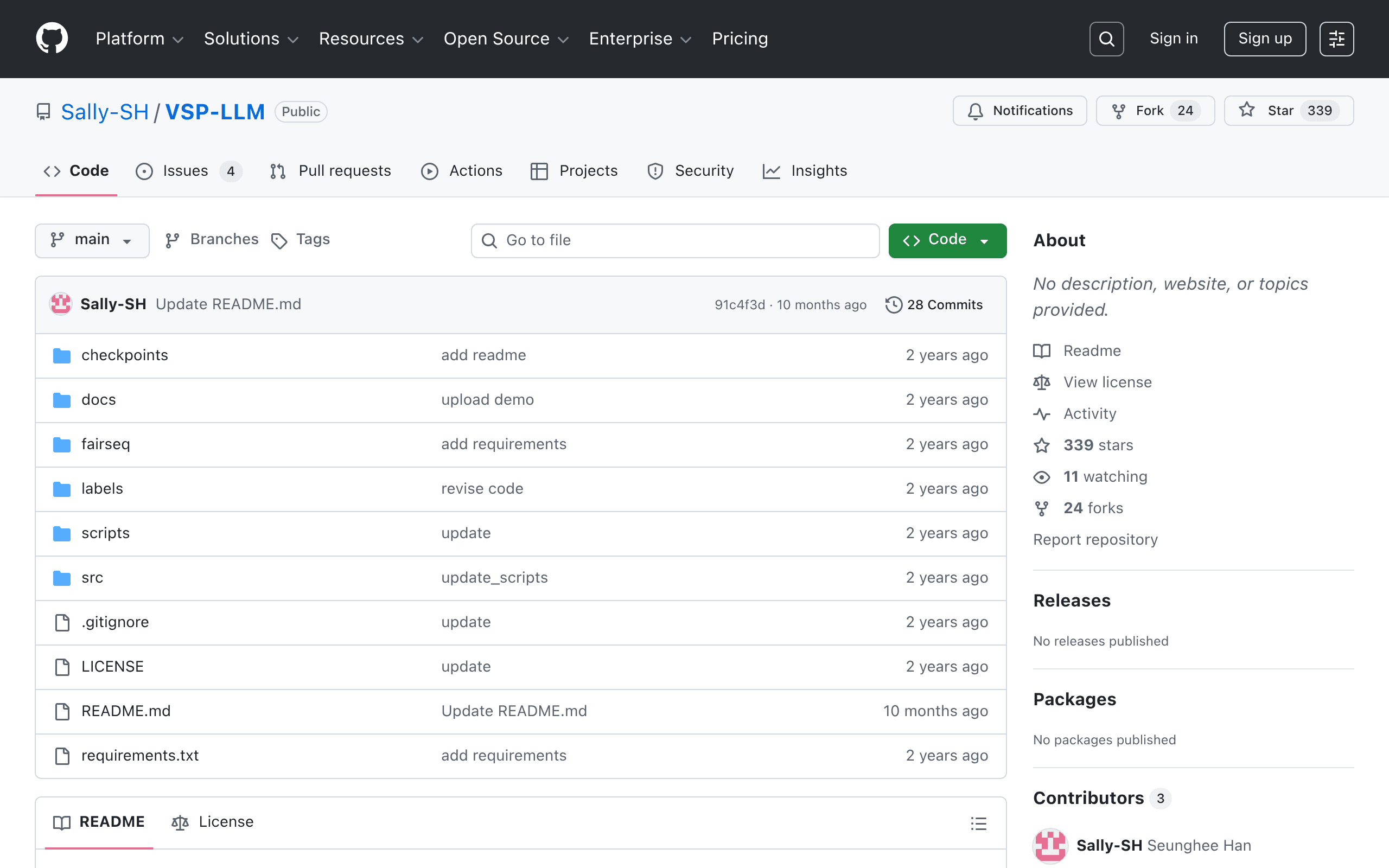Open the 28 Commits history
The height and width of the screenshot is (868, 1389).
click(934, 305)
